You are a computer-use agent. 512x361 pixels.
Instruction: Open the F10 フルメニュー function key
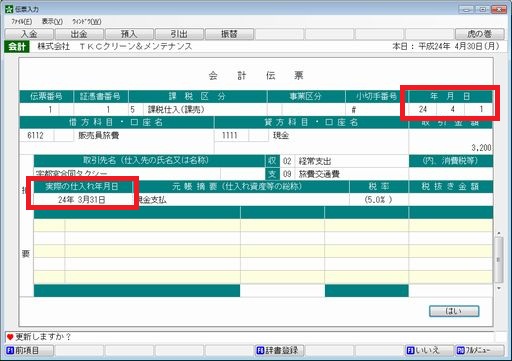pyautogui.click(x=479, y=350)
